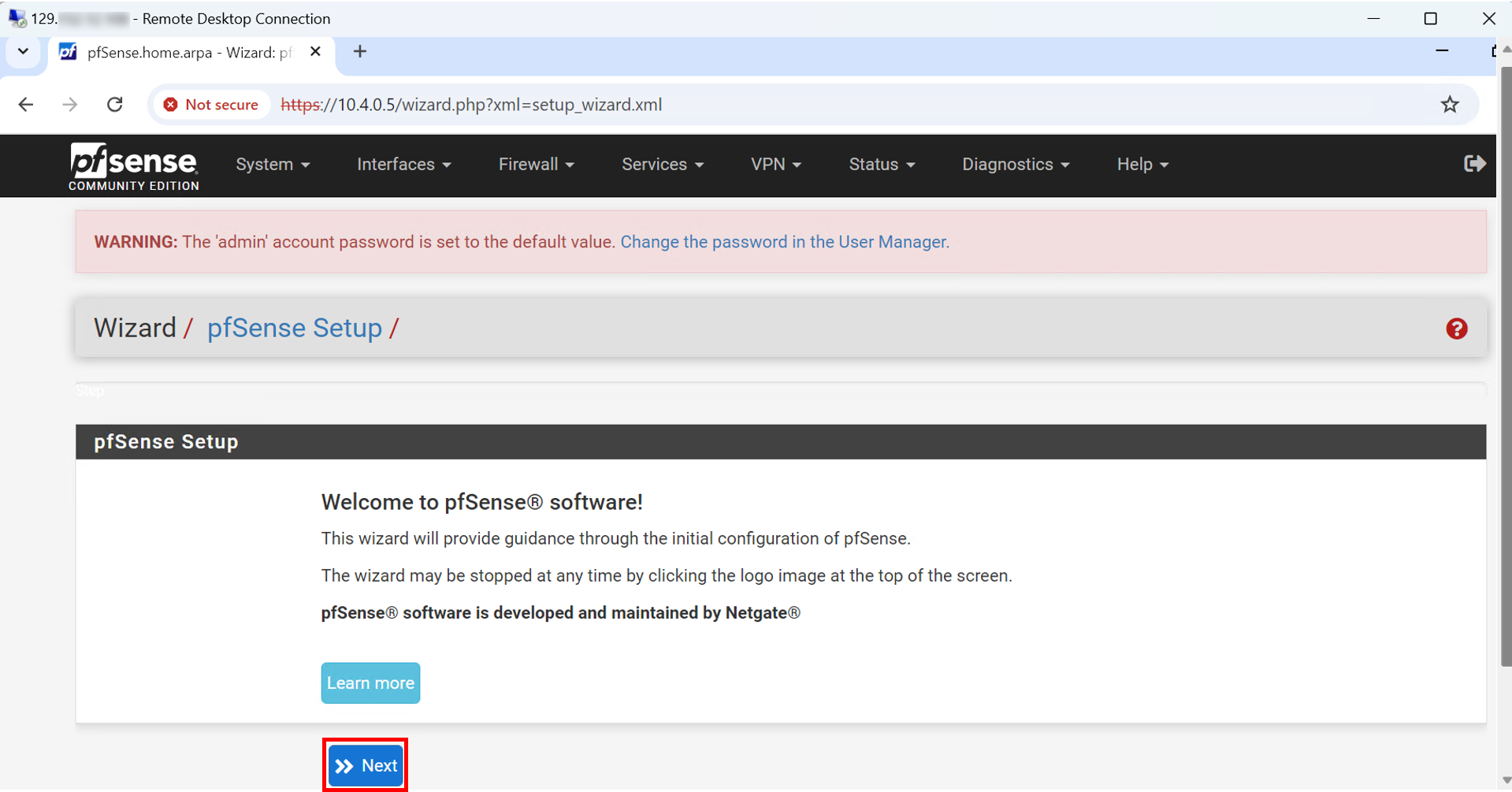Click the vertical scrollbar of the remote session
This screenshot has height=792, width=1512.
[x=1506, y=366]
